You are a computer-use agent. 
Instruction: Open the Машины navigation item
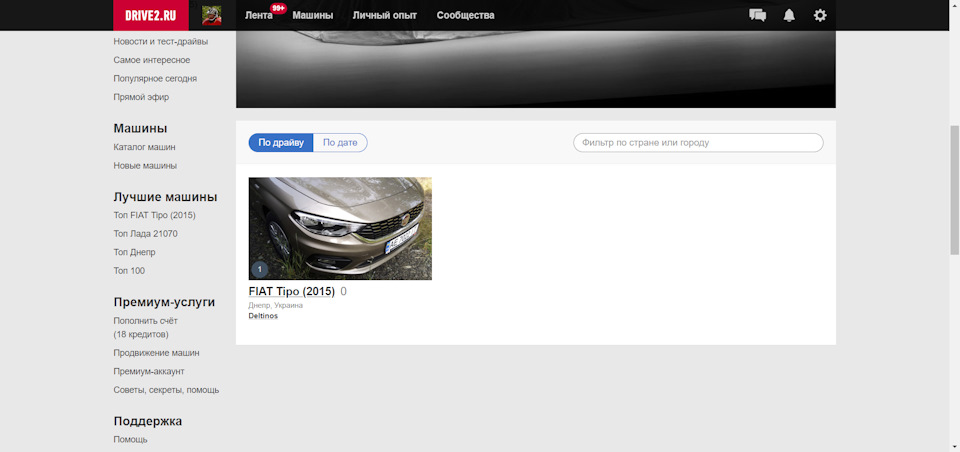click(313, 15)
